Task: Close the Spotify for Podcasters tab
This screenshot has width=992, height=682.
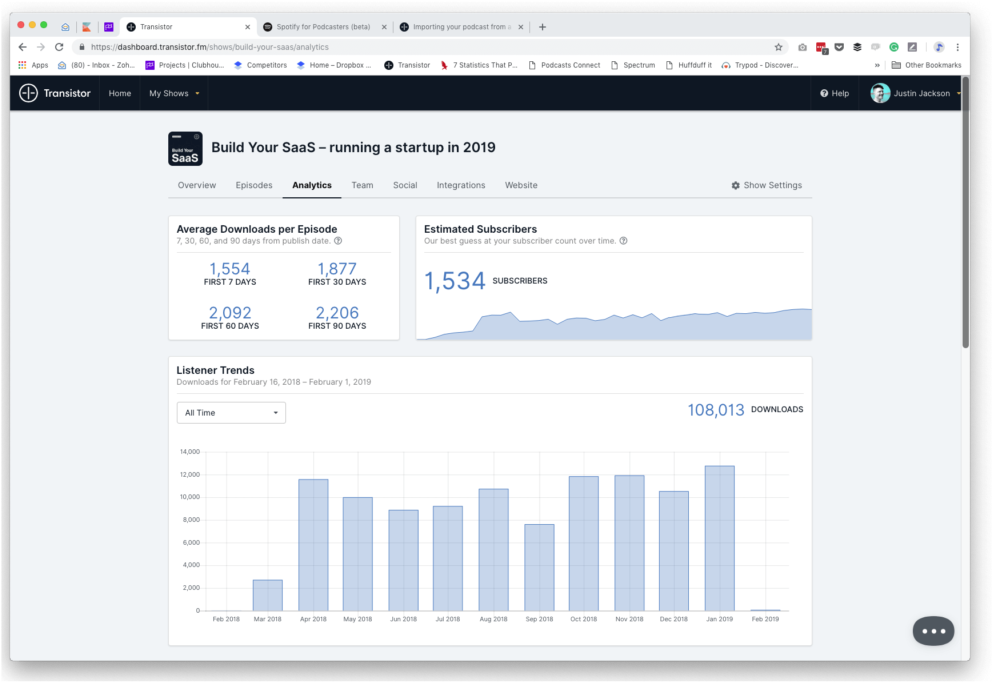Action: pos(384,27)
